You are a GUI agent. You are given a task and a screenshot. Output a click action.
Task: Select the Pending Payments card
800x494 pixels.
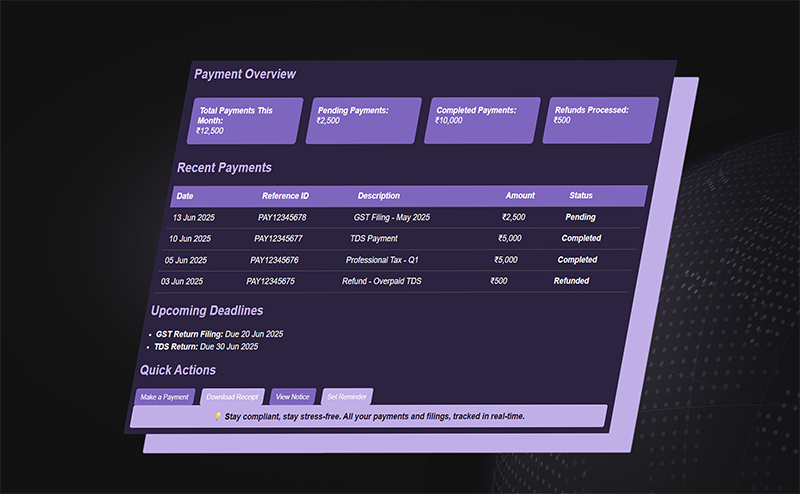[x=363, y=120]
